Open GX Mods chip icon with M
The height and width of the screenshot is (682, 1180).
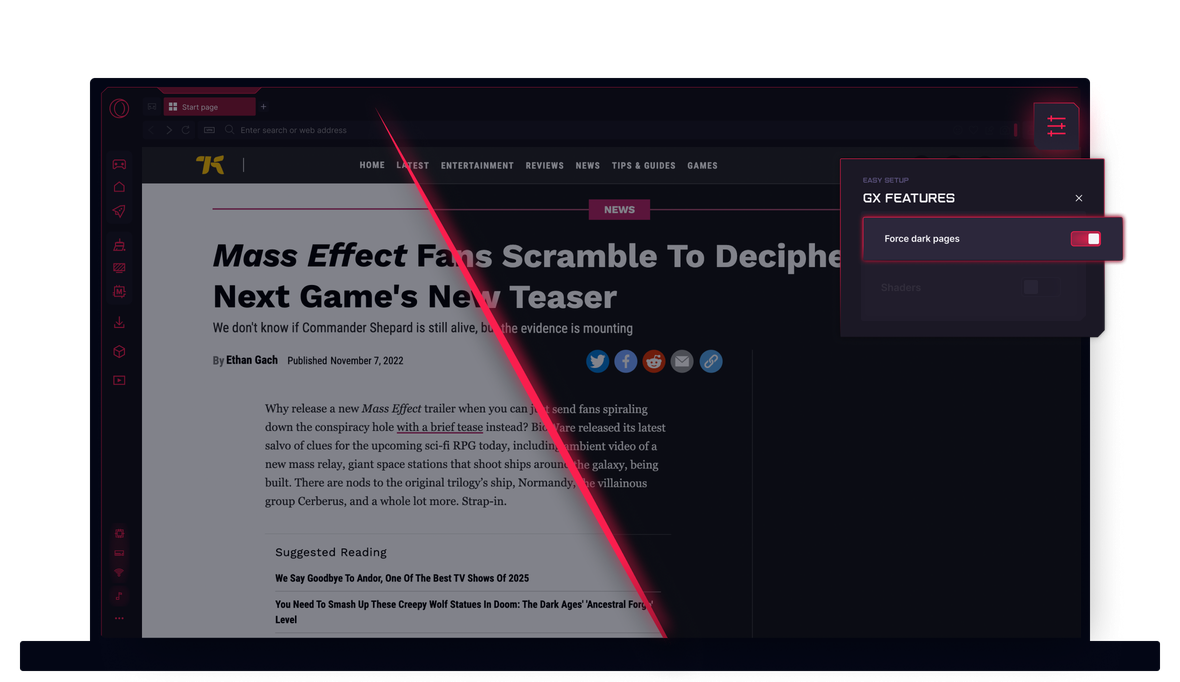click(119, 291)
